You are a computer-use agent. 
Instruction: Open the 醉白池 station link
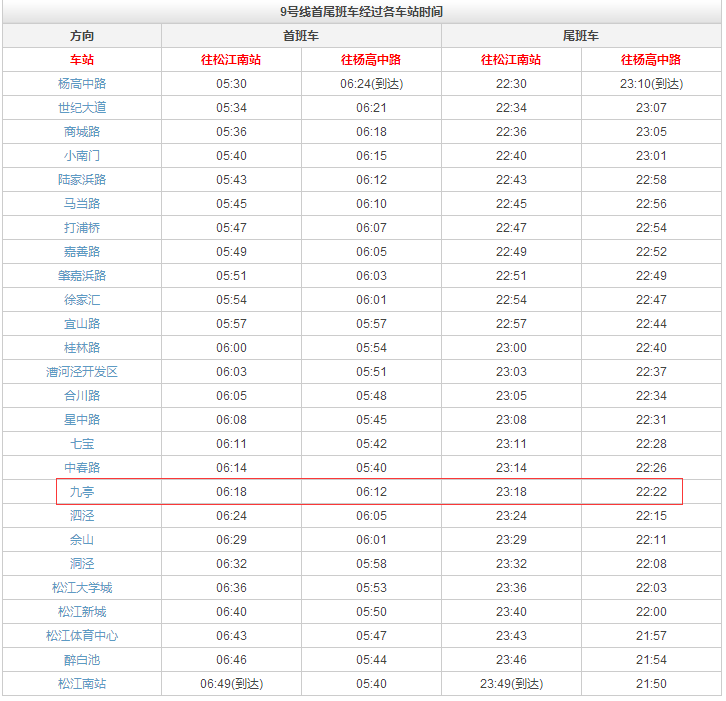[x=82, y=660]
